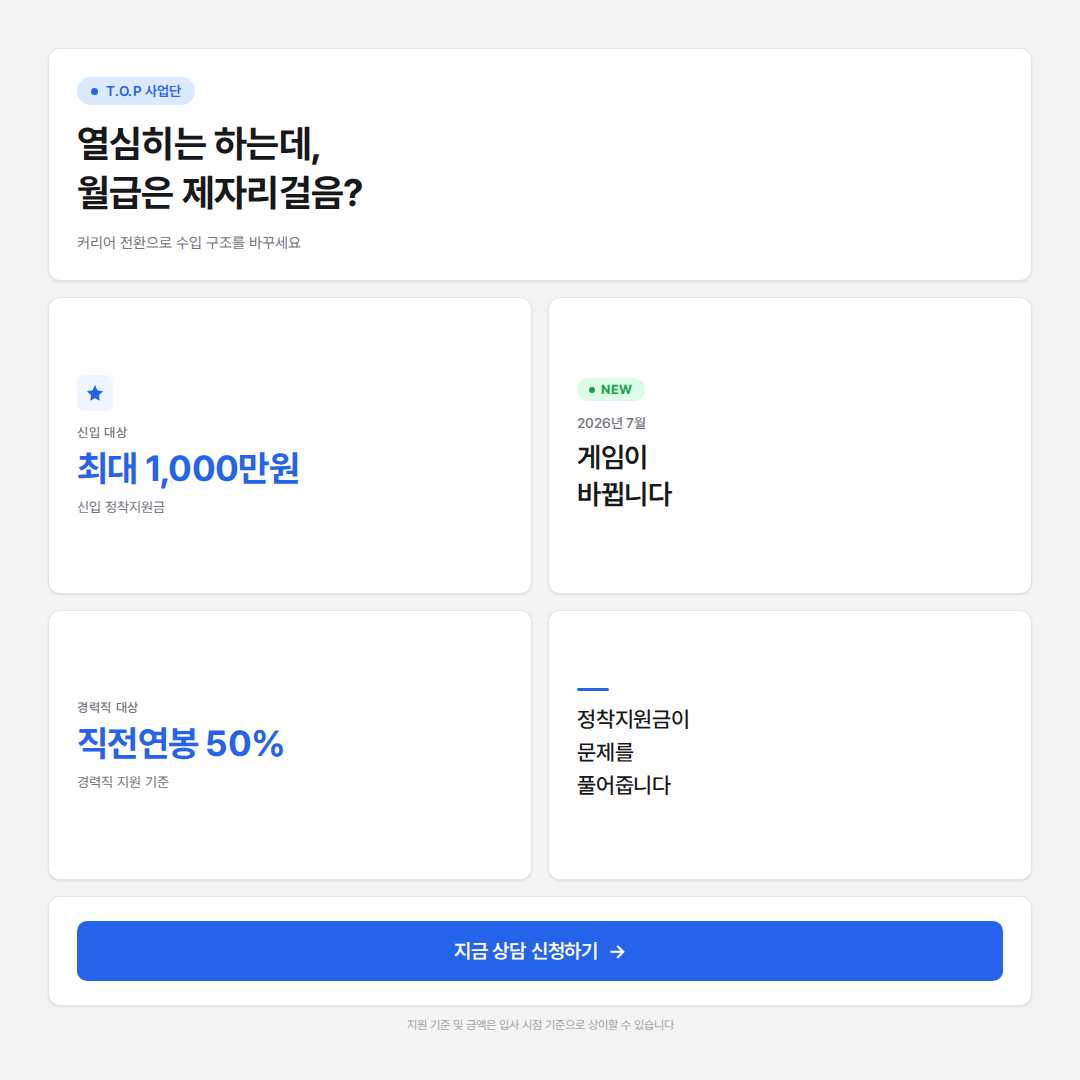Click the short blue accent line
This screenshot has width=1080, height=1080.
[593, 689]
